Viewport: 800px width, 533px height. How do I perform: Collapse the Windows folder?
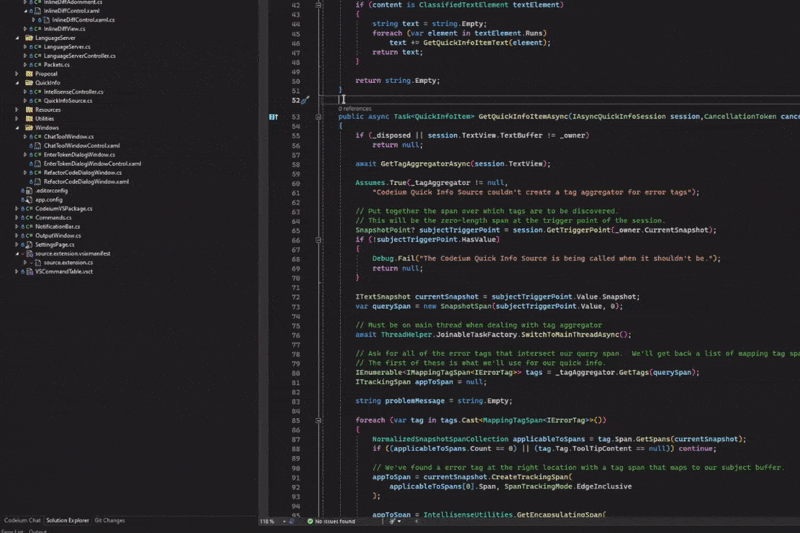(x=17, y=128)
